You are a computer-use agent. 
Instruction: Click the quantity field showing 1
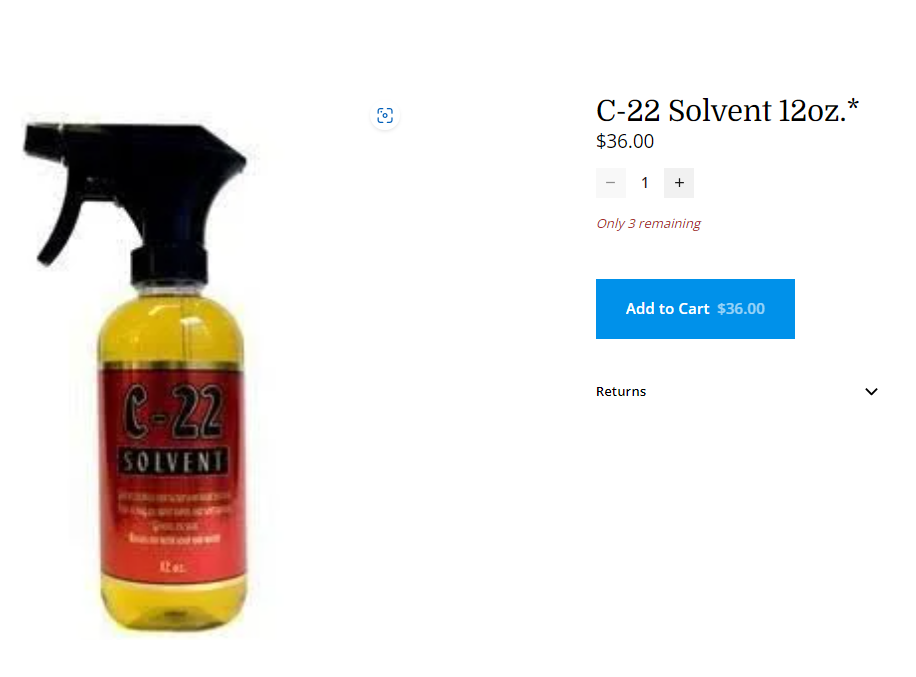645,183
